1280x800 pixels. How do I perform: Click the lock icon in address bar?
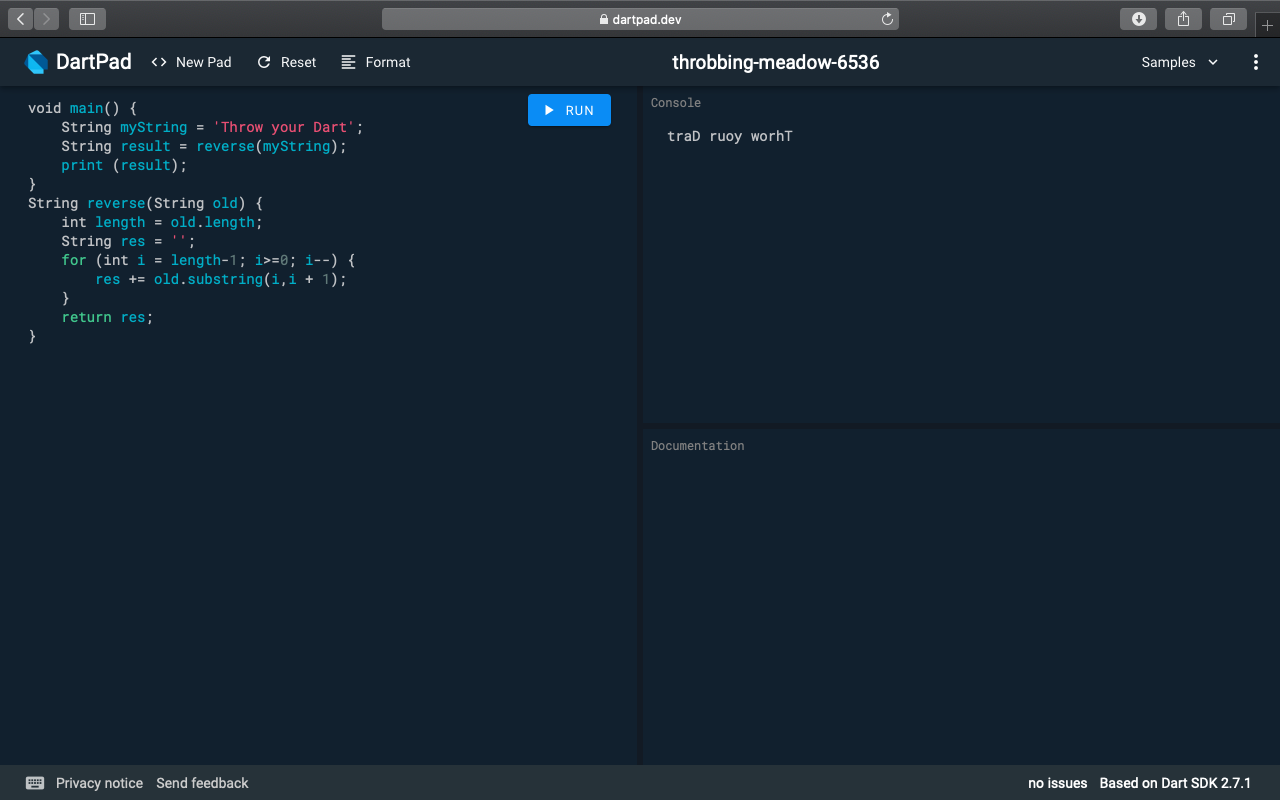[x=603, y=19]
